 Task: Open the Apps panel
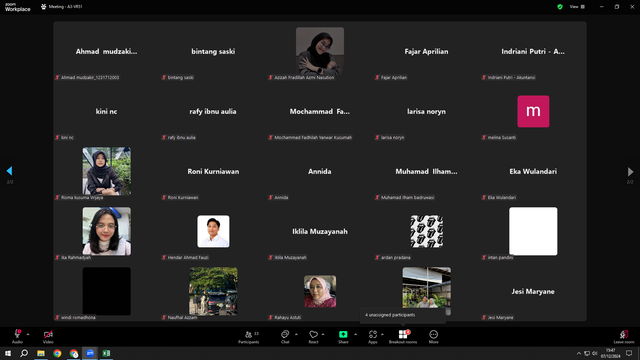[x=373, y=337]
